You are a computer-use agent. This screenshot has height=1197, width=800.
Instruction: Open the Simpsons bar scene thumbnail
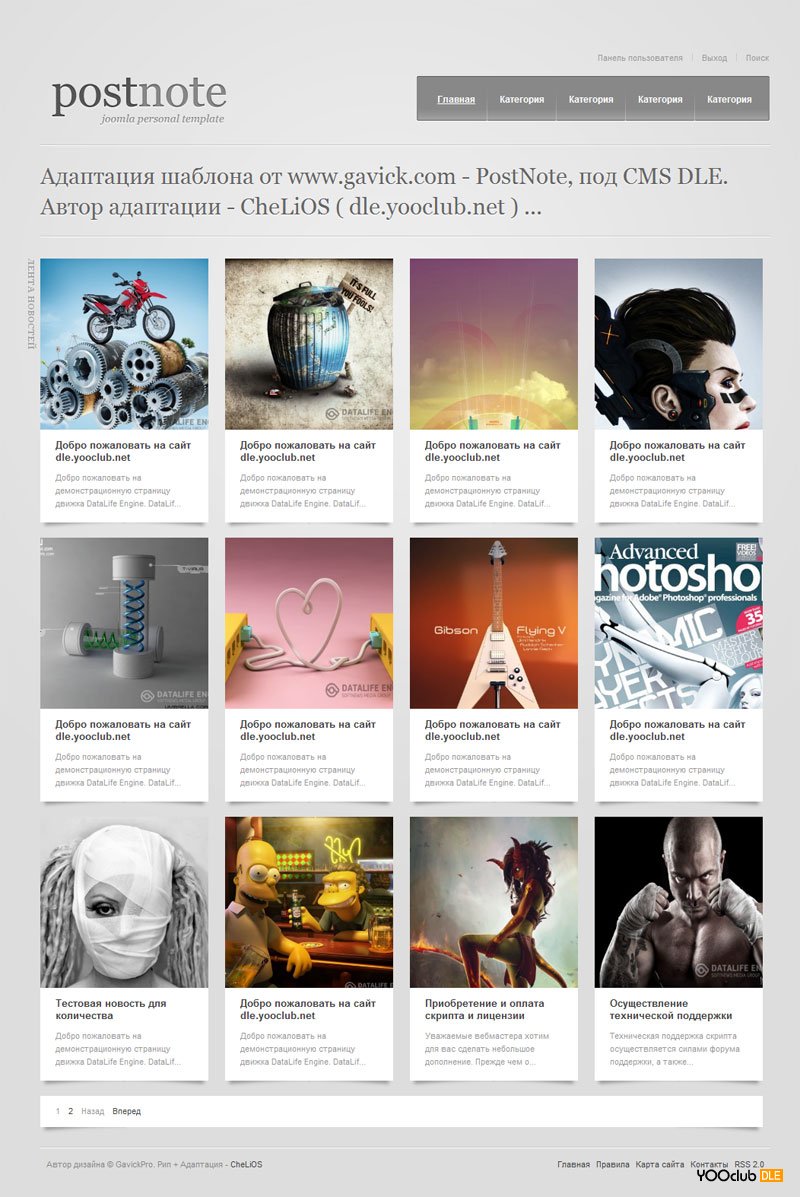(309, 902)
